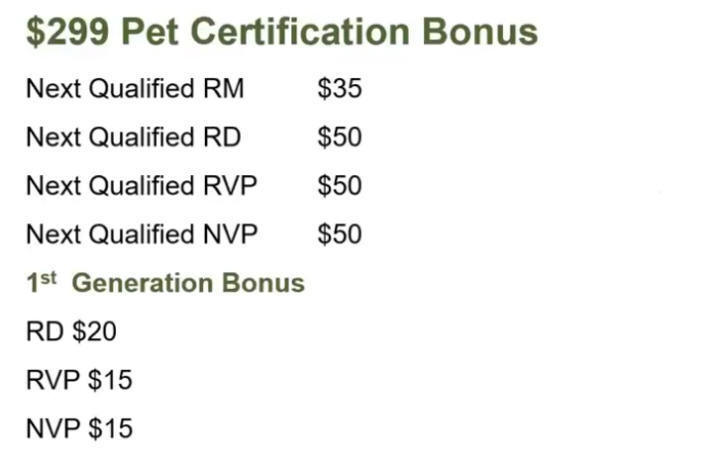
Task: Click the $50 amount beside Next Qualified RVP
Action: point(339,186)
